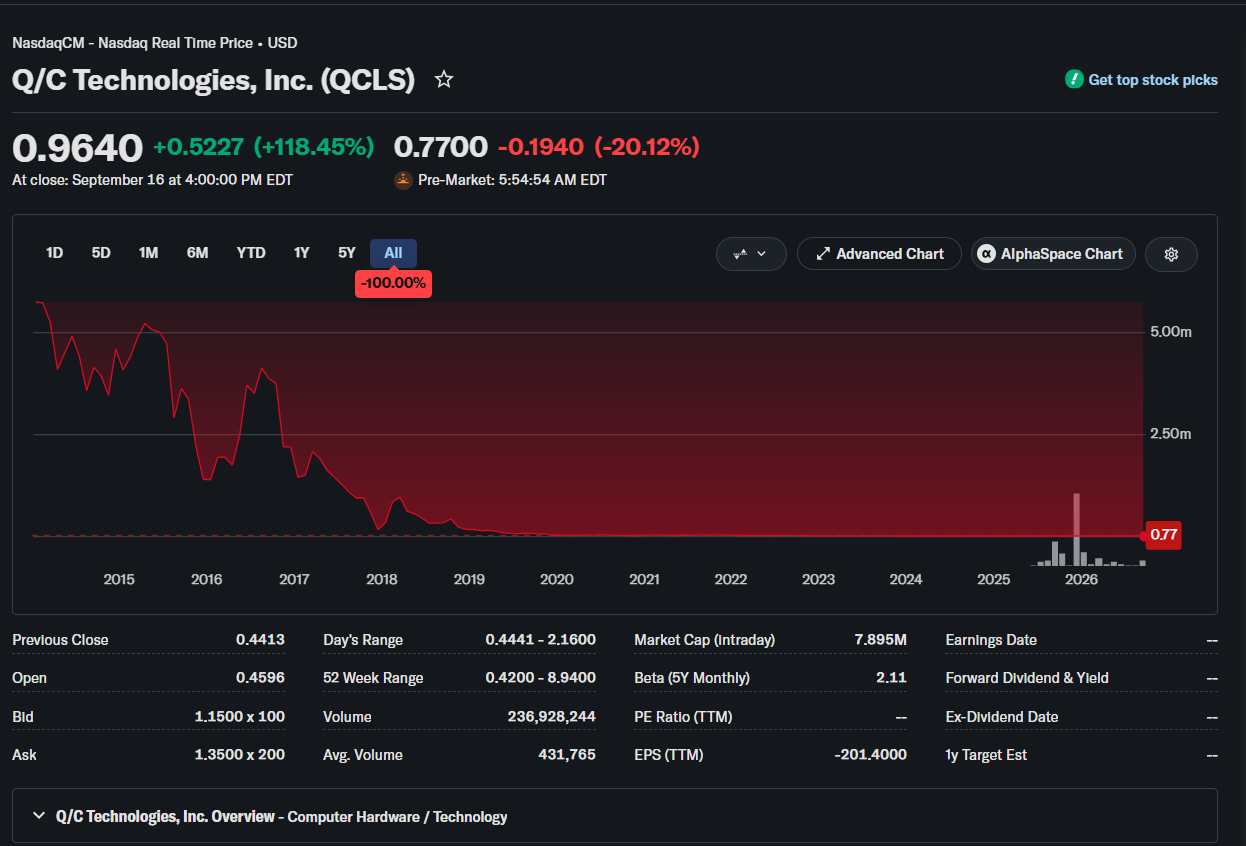Click the Volume value 236,928,244
The width and height of the screenshot is (1246, 846).
(x=552, y=716)
